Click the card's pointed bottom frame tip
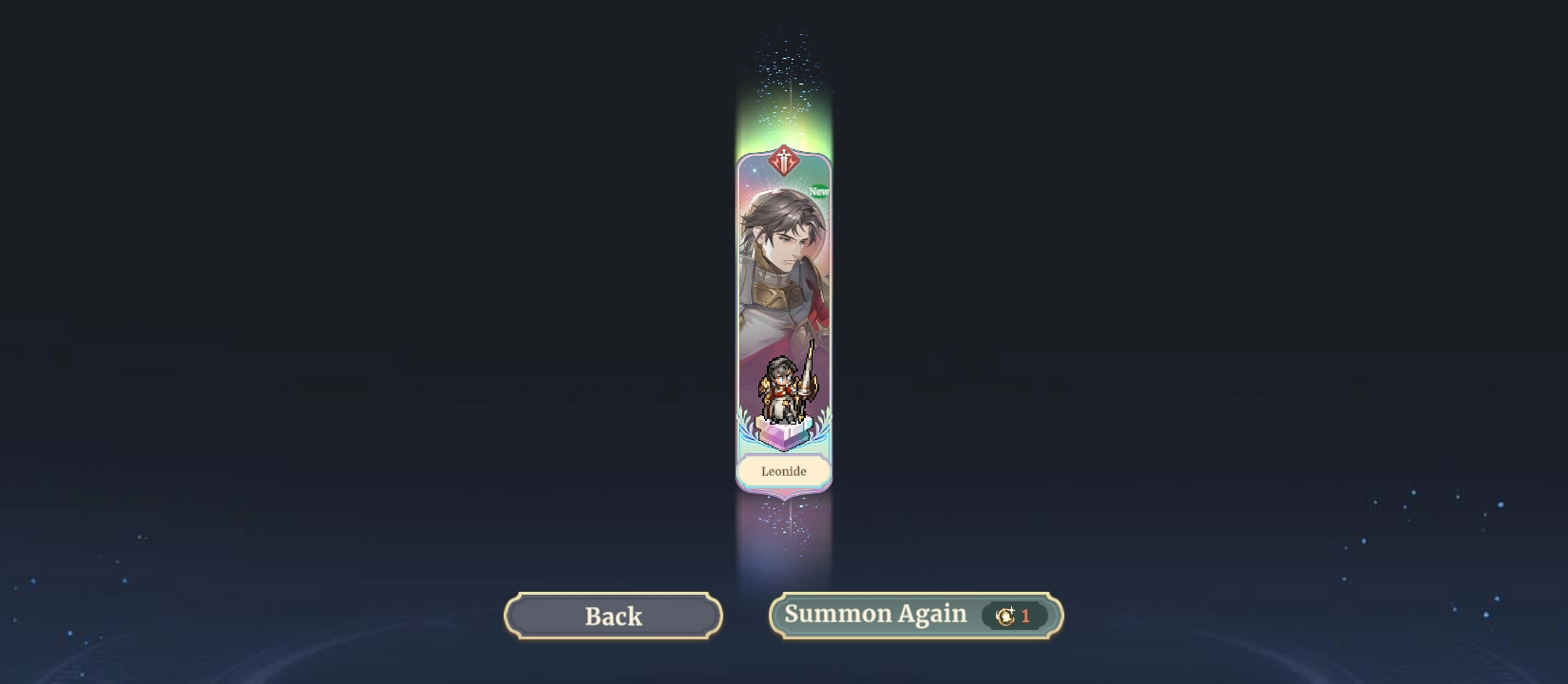 (784, 493)
